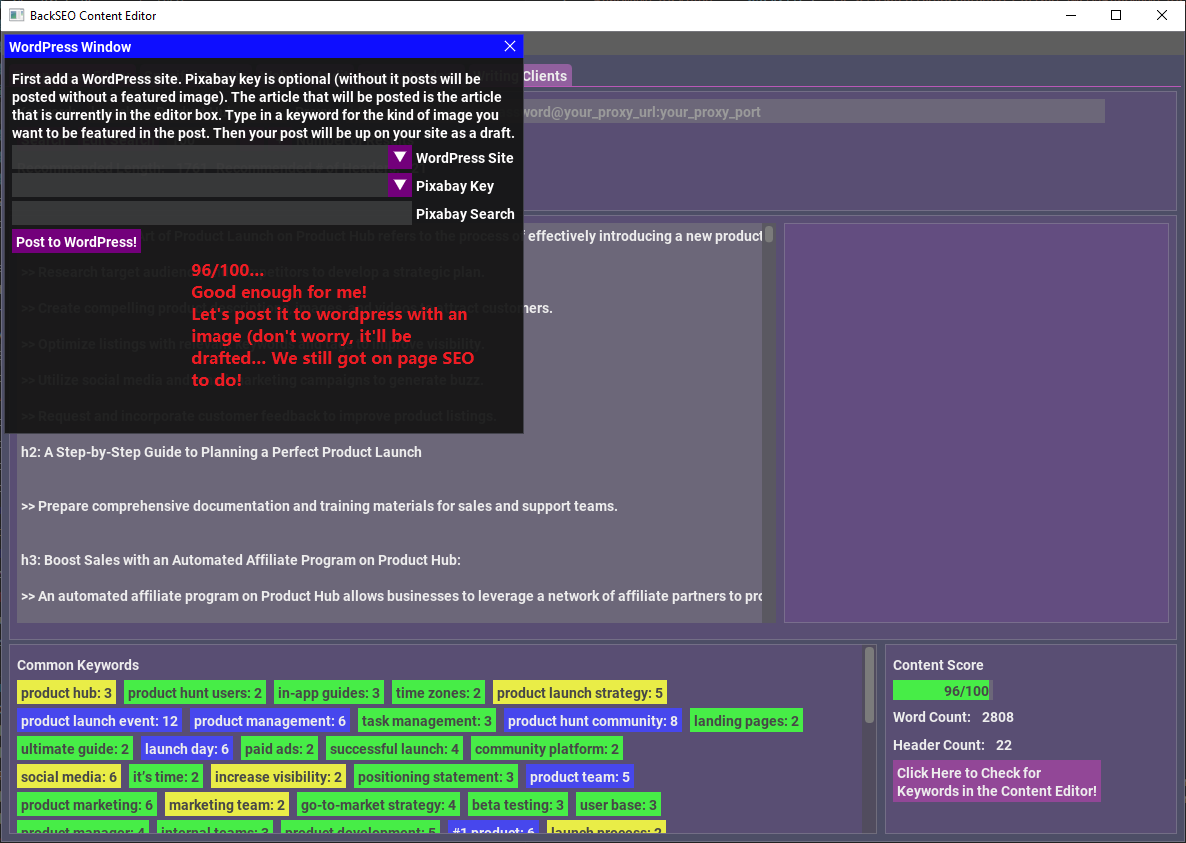
Task: Click the 'product hub: 3' keyword tag
Action: [67, 693]
